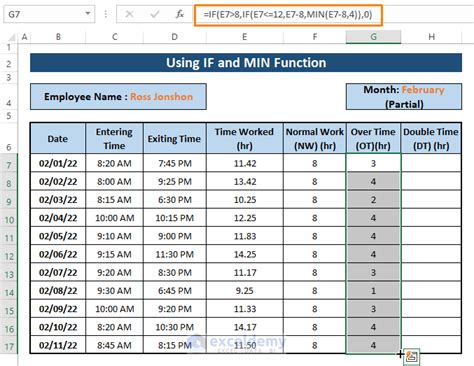Image resolution: width=474 pixels, height=366 pixels.
Task: Select entering time cell 9:30 AM
Action: click(x=115, y=291)
